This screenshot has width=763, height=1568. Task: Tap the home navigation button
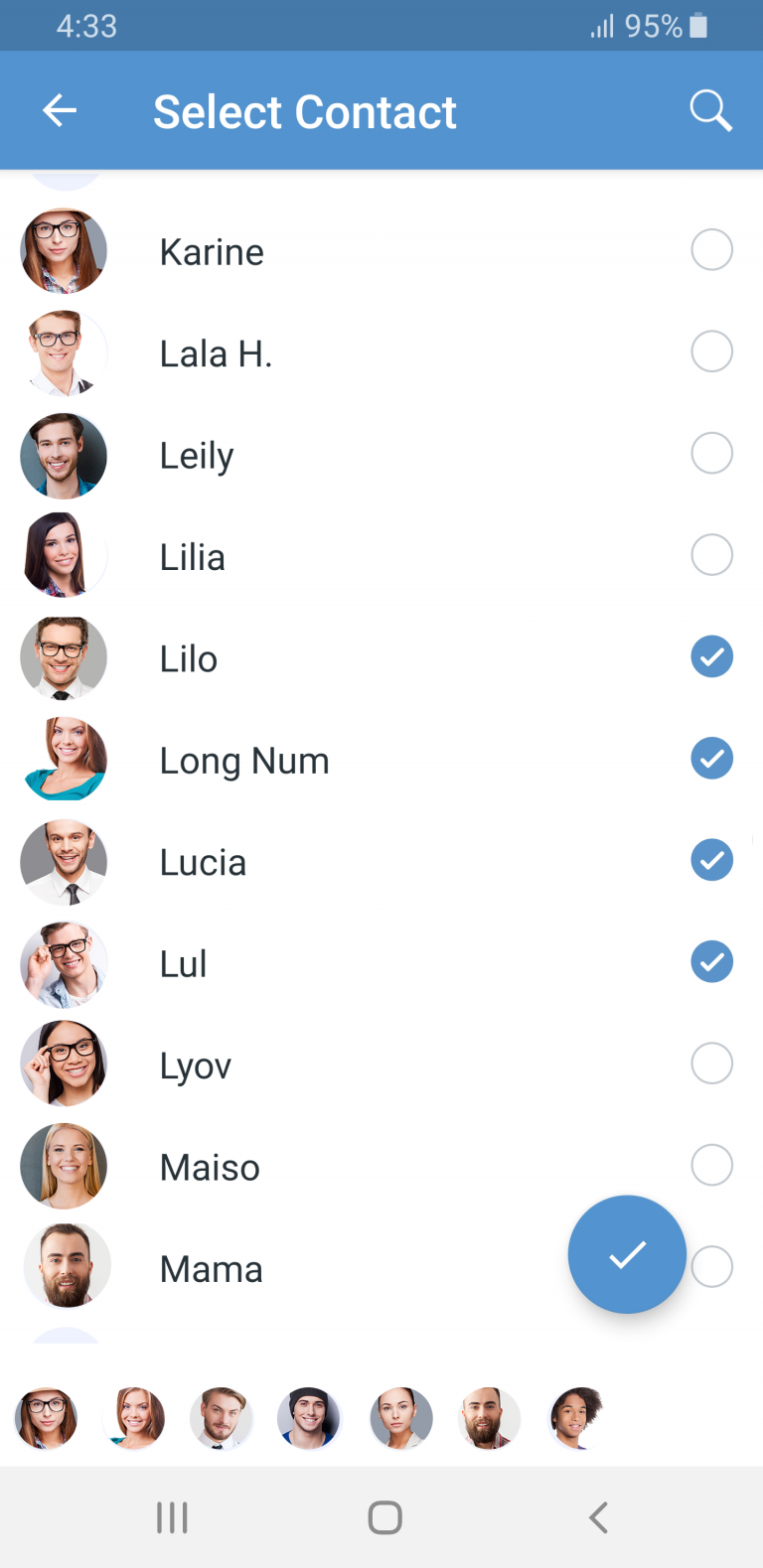[384, 1516]
